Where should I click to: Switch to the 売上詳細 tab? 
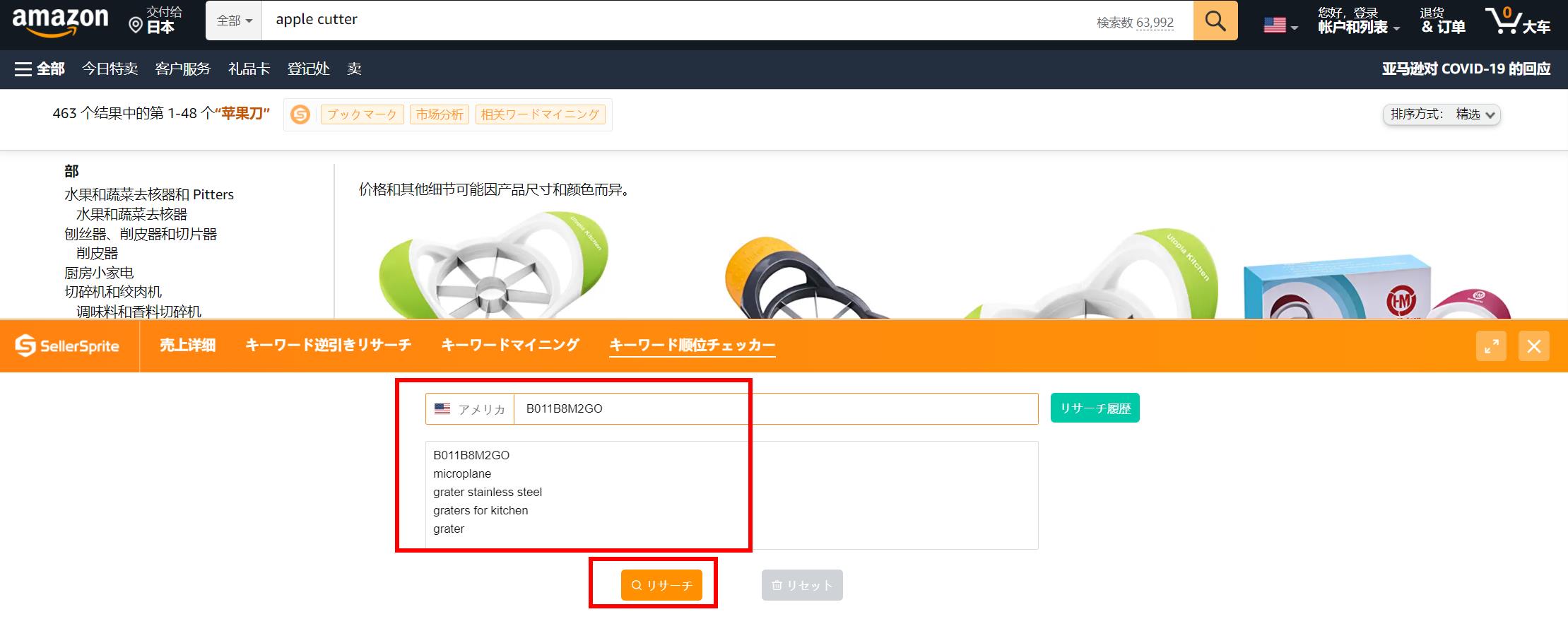[x=187, y=346]
